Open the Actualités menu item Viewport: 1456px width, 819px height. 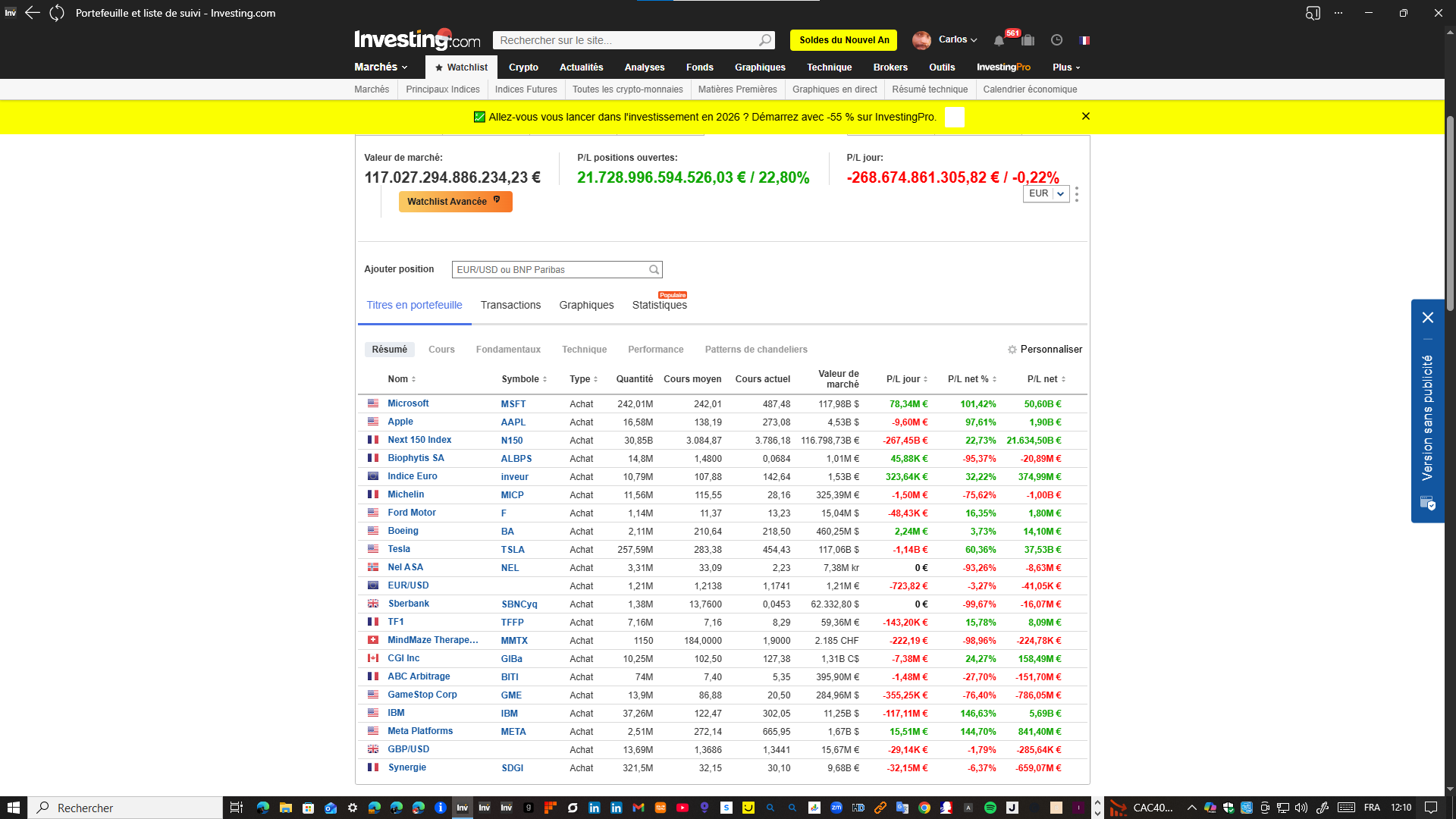tap(581, 67)
